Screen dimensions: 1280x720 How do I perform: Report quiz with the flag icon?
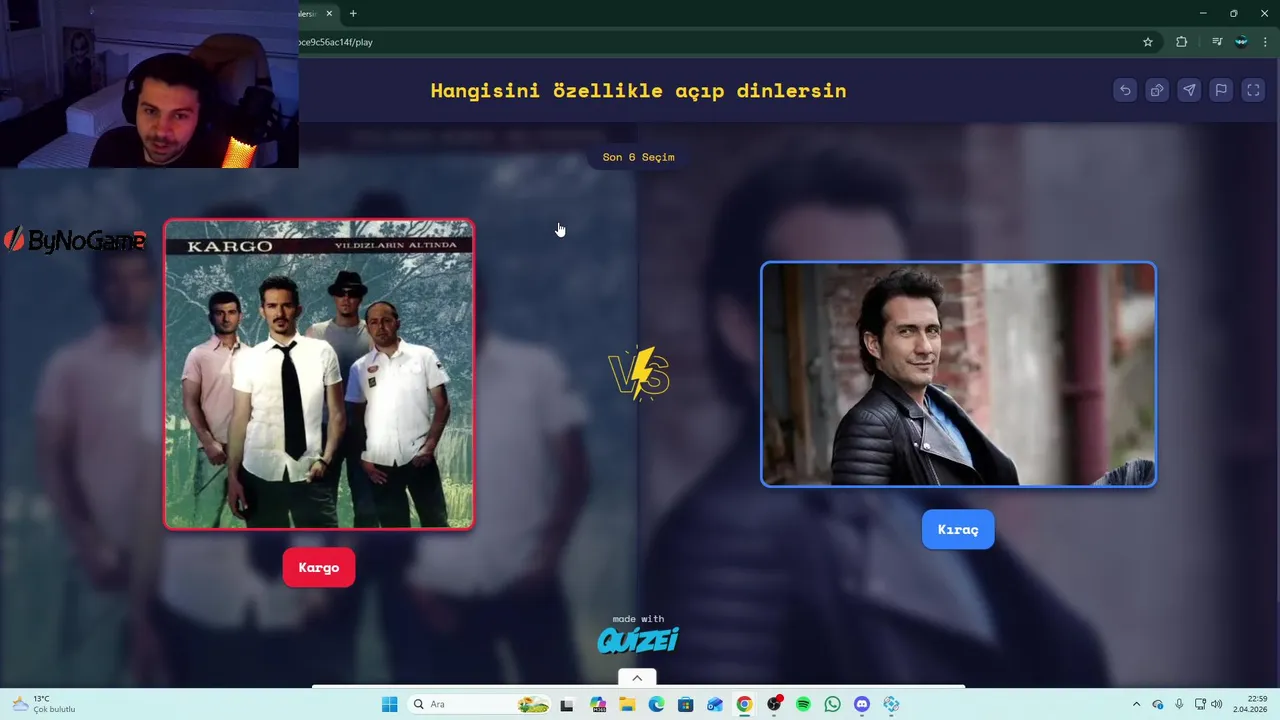pos(1221,90)
